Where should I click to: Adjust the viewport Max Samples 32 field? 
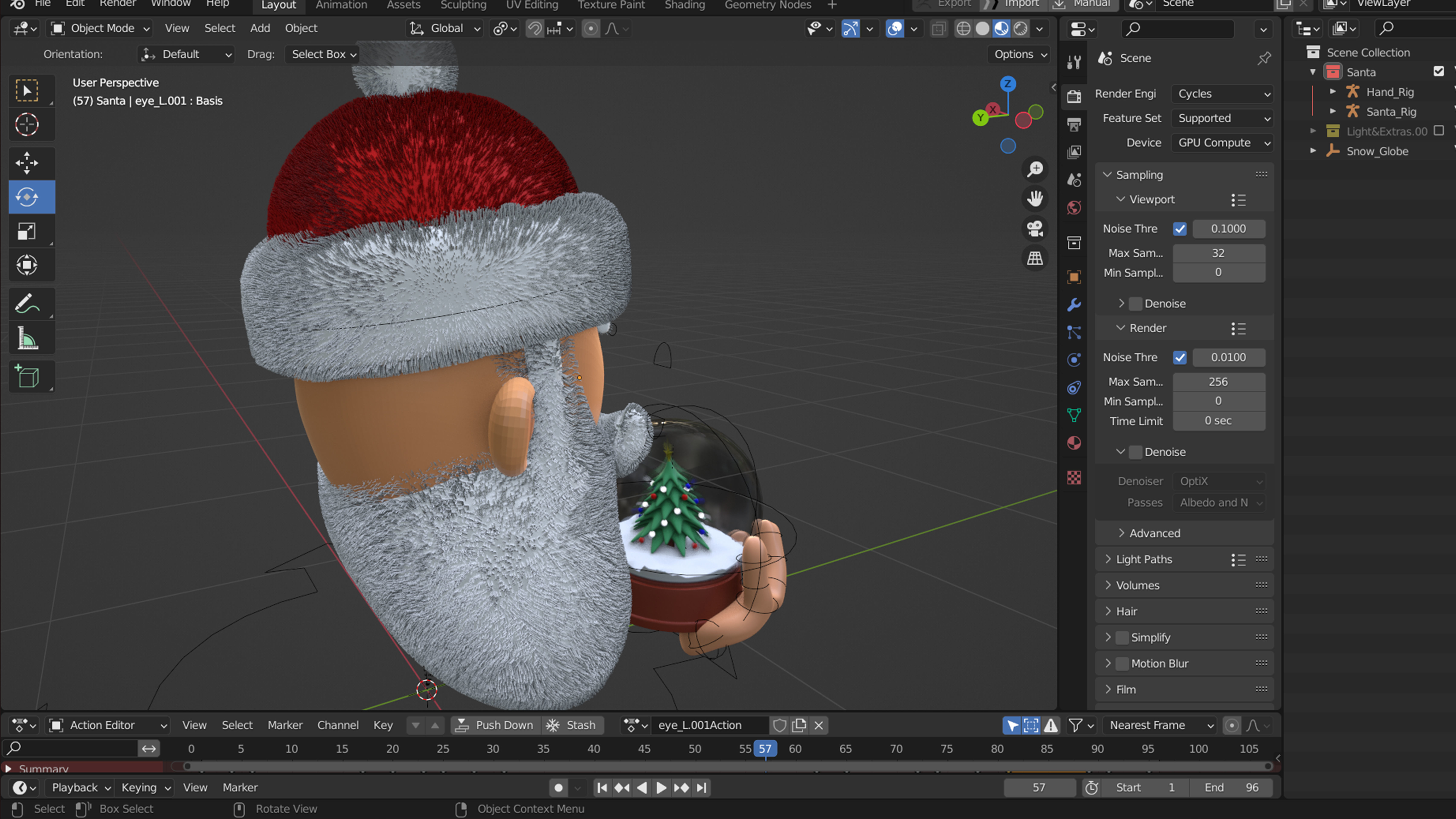point(1219,253)
